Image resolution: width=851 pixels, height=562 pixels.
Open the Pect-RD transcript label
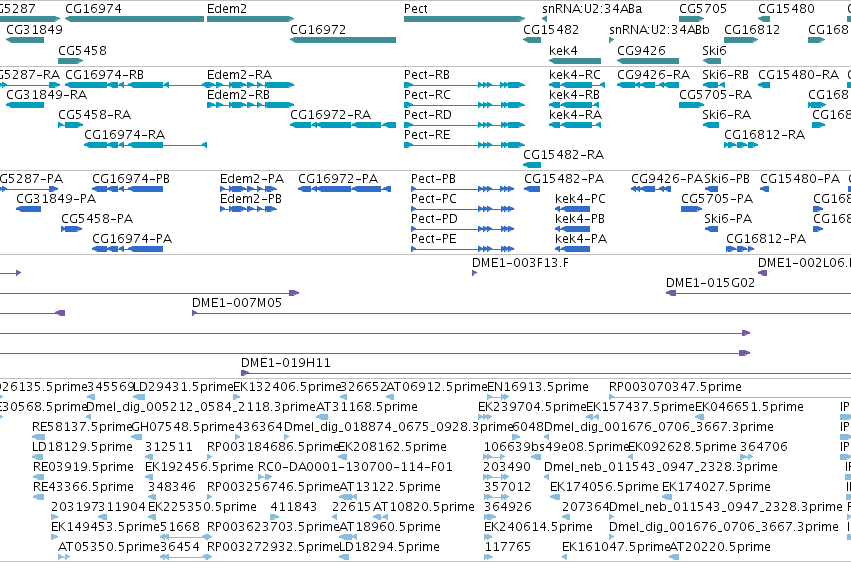[428, 114]
